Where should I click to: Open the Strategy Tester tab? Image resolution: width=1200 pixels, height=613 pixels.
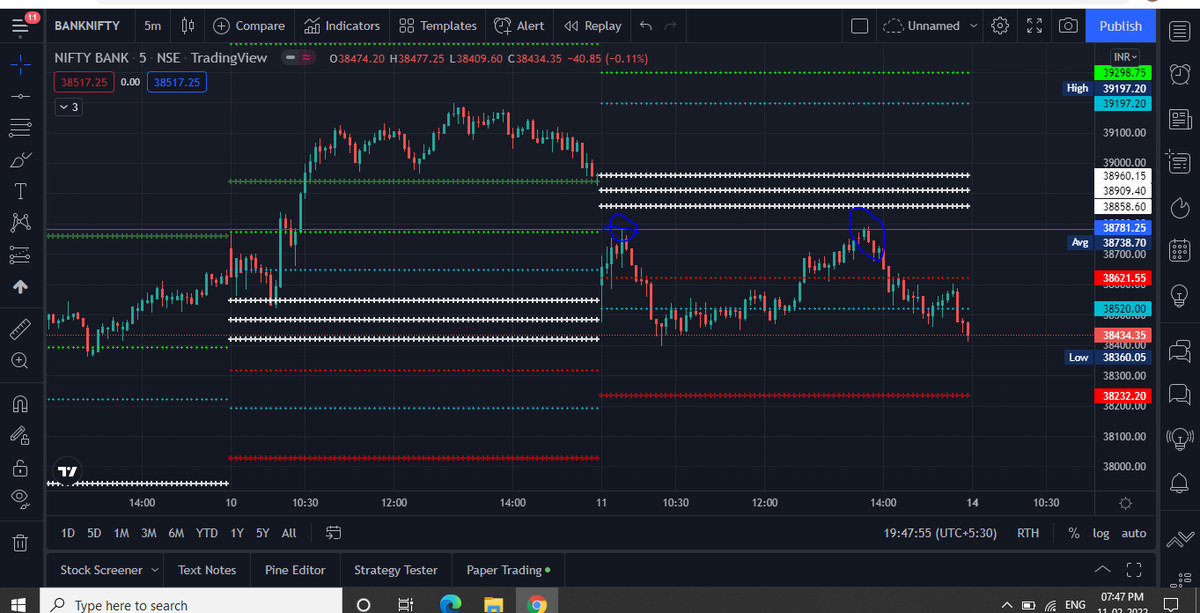click(396, 570)
